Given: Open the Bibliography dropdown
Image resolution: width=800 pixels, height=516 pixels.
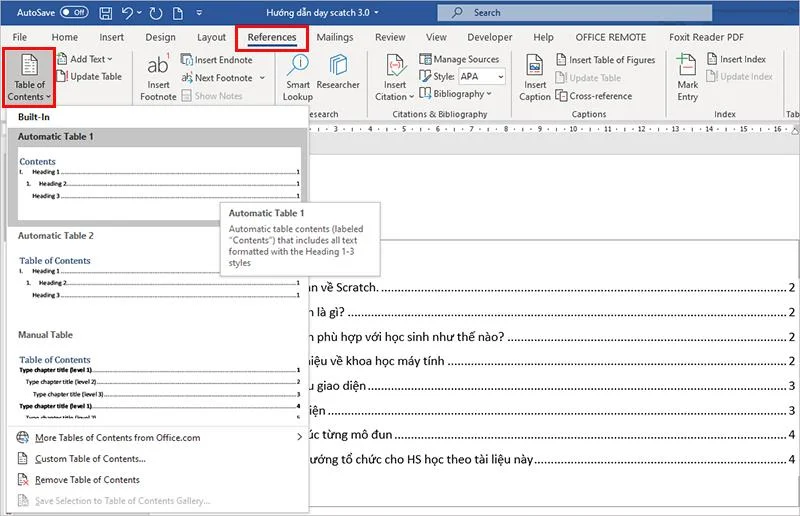Looking at the screenshot, I should (x=455, y=94).
